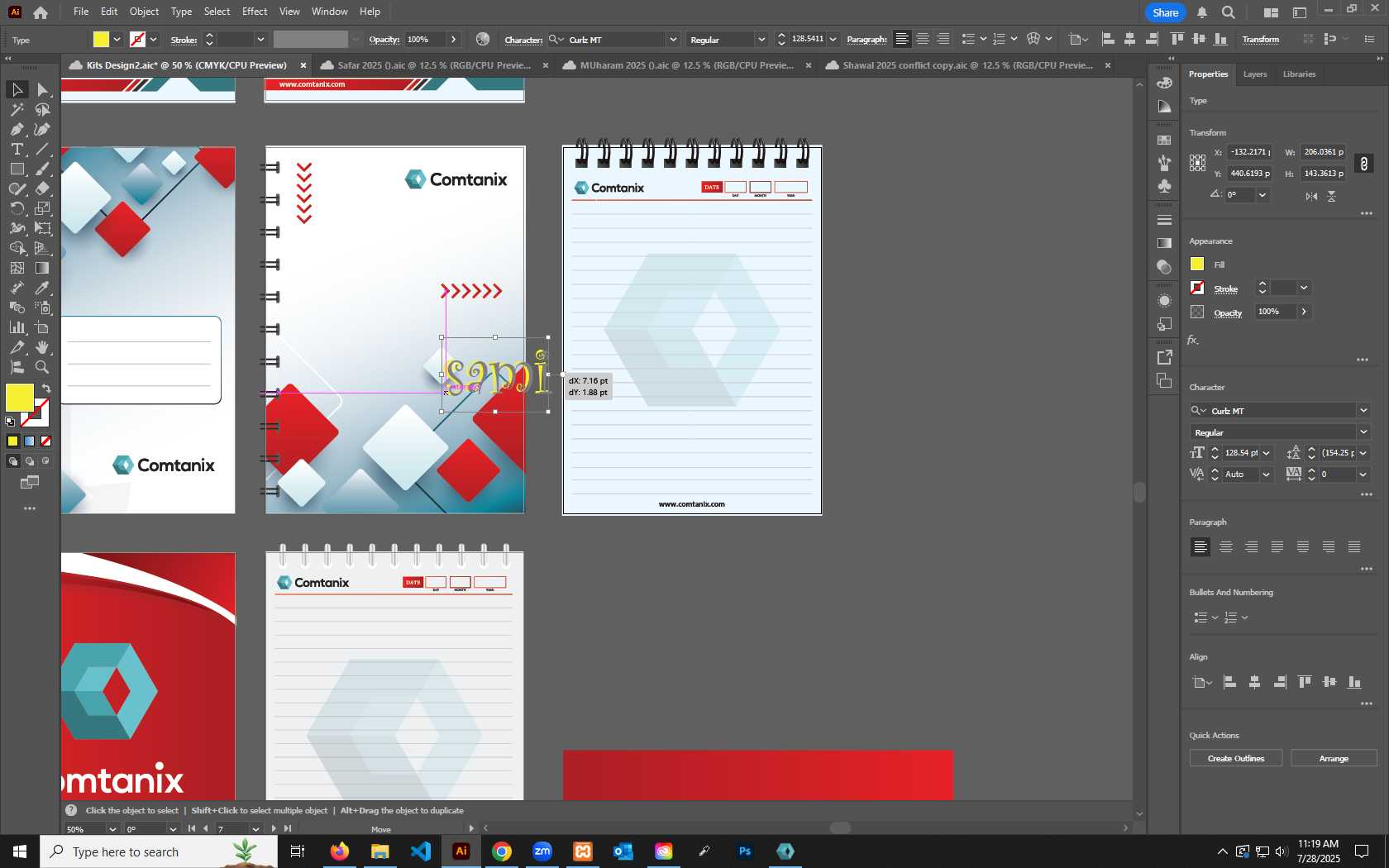
Task: Select the Column Graph tool
Action: [x=17, y=327]
